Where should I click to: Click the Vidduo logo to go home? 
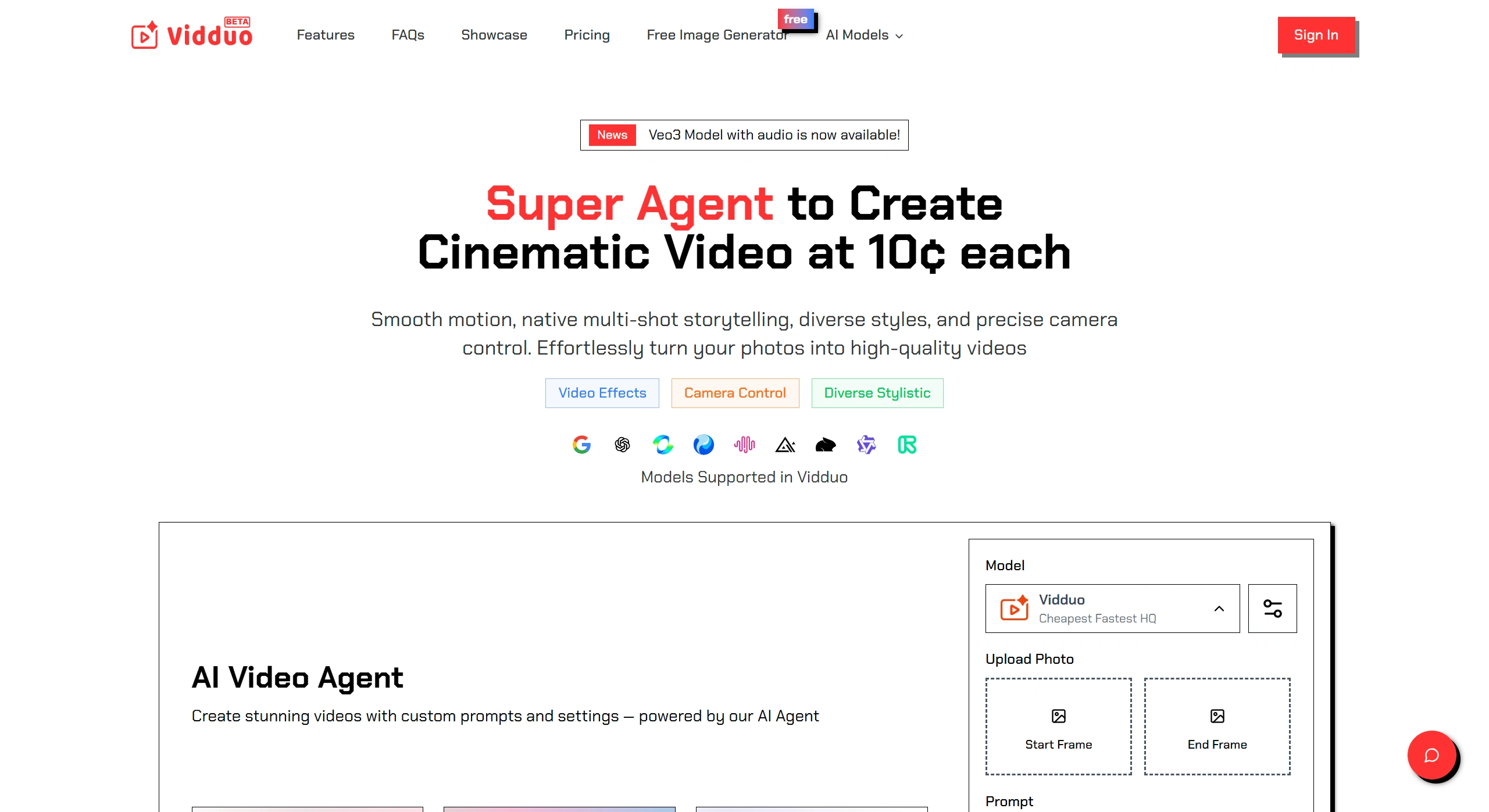pyautogui.click(x=192, y=35)
